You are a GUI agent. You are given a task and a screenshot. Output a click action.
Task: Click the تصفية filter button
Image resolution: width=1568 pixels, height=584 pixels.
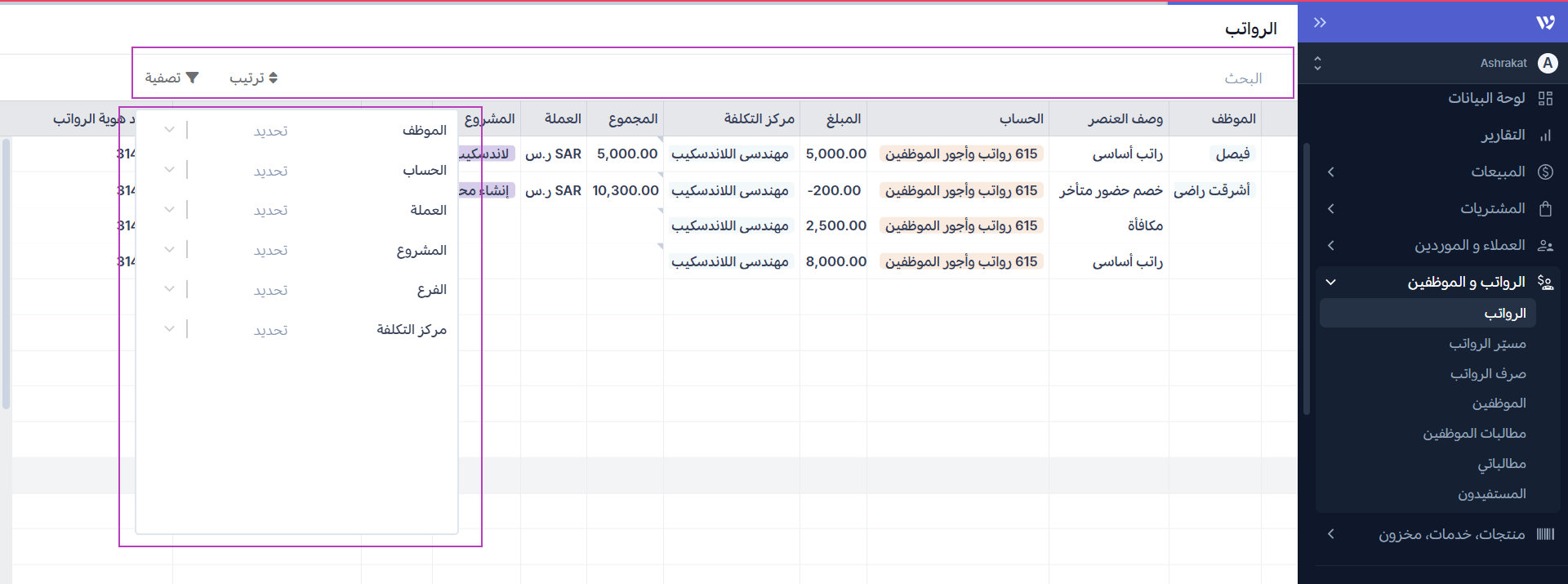(171, 78)
